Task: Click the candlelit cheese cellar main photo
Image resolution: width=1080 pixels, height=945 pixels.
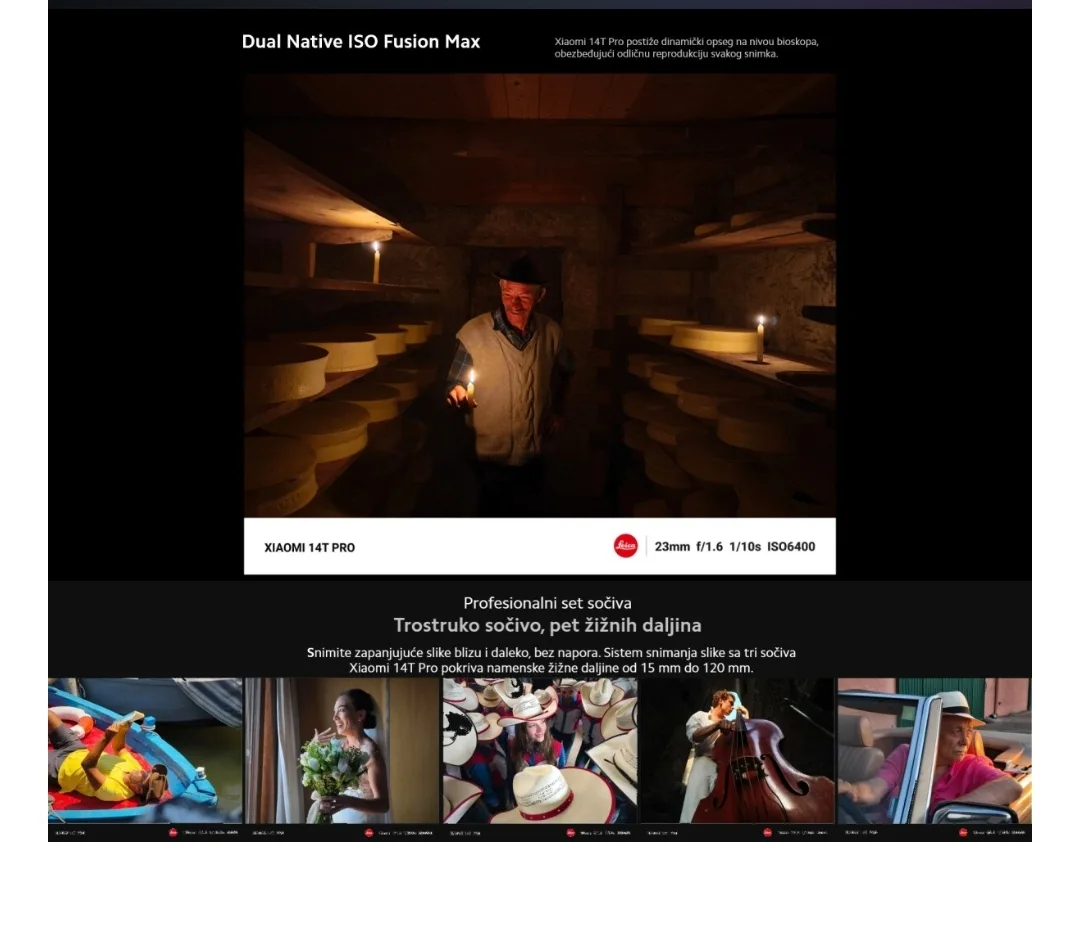Action: coord(539,295)
